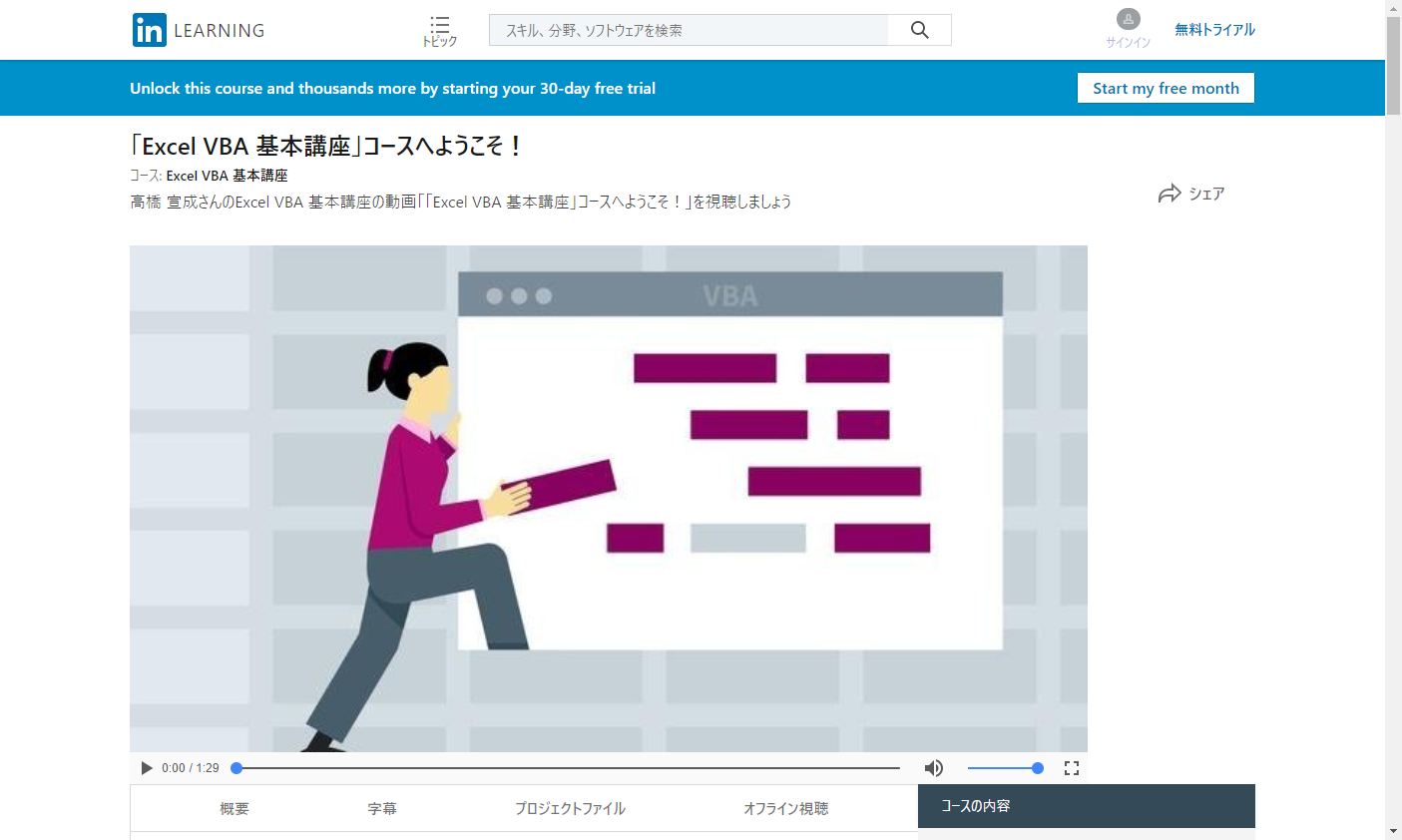Screen dimensions: 1402x840
Task: Click the 無料トライアル link
Action: 1214,30
